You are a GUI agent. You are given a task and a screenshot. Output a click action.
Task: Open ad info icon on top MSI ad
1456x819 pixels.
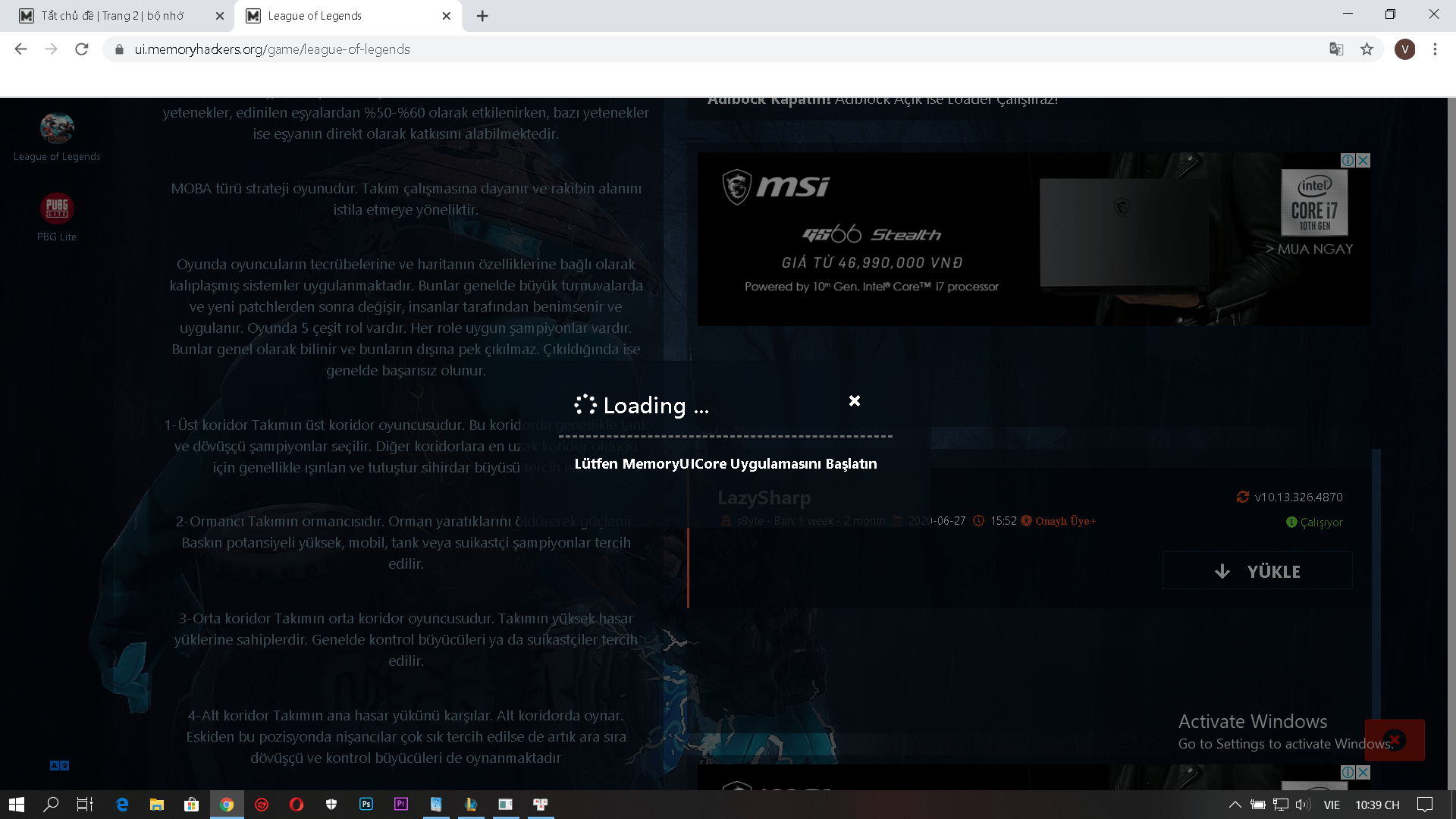(x=1348, y=160)
